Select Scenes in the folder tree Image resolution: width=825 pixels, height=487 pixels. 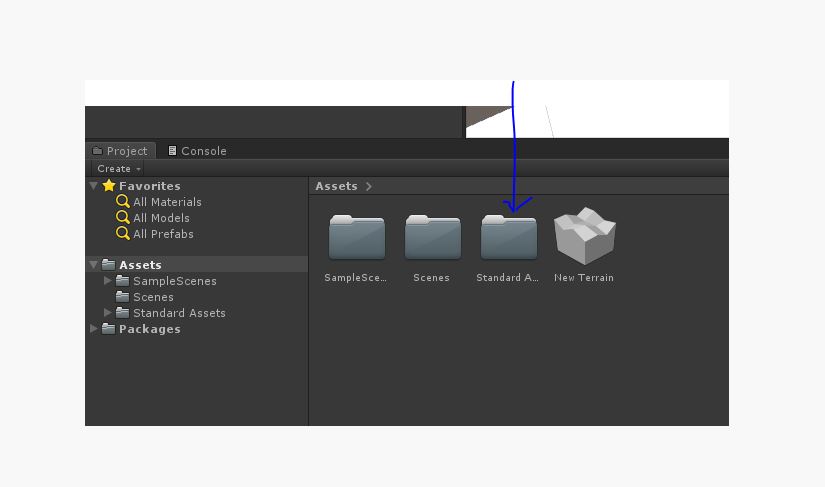click(153, 297)
